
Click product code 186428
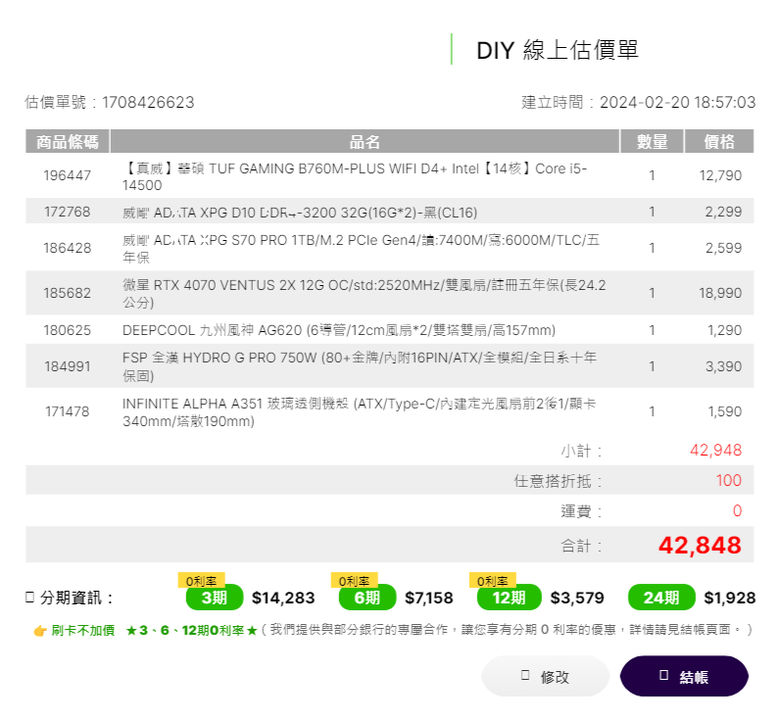[67, 248]
